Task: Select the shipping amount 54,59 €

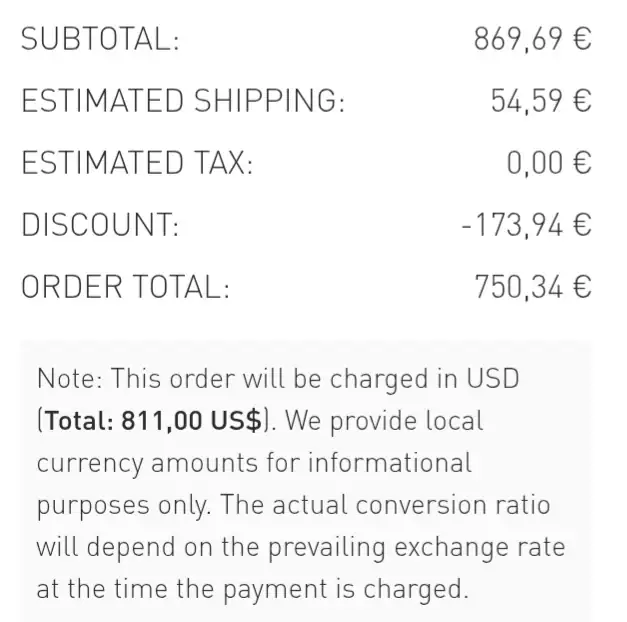Action: coord(541,101)
